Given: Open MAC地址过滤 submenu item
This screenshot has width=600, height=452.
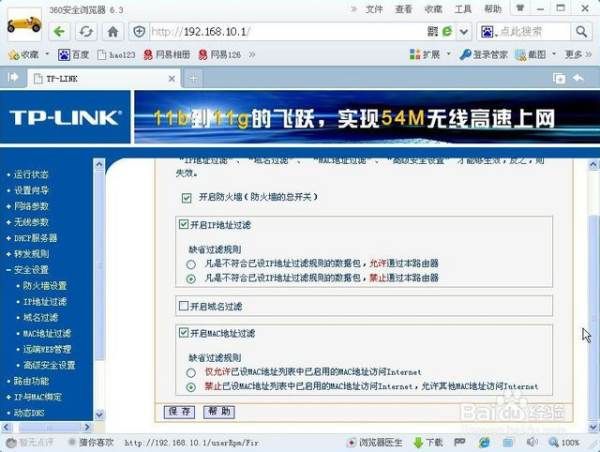Looking at the screenshot, I should (x=47, y=333).
